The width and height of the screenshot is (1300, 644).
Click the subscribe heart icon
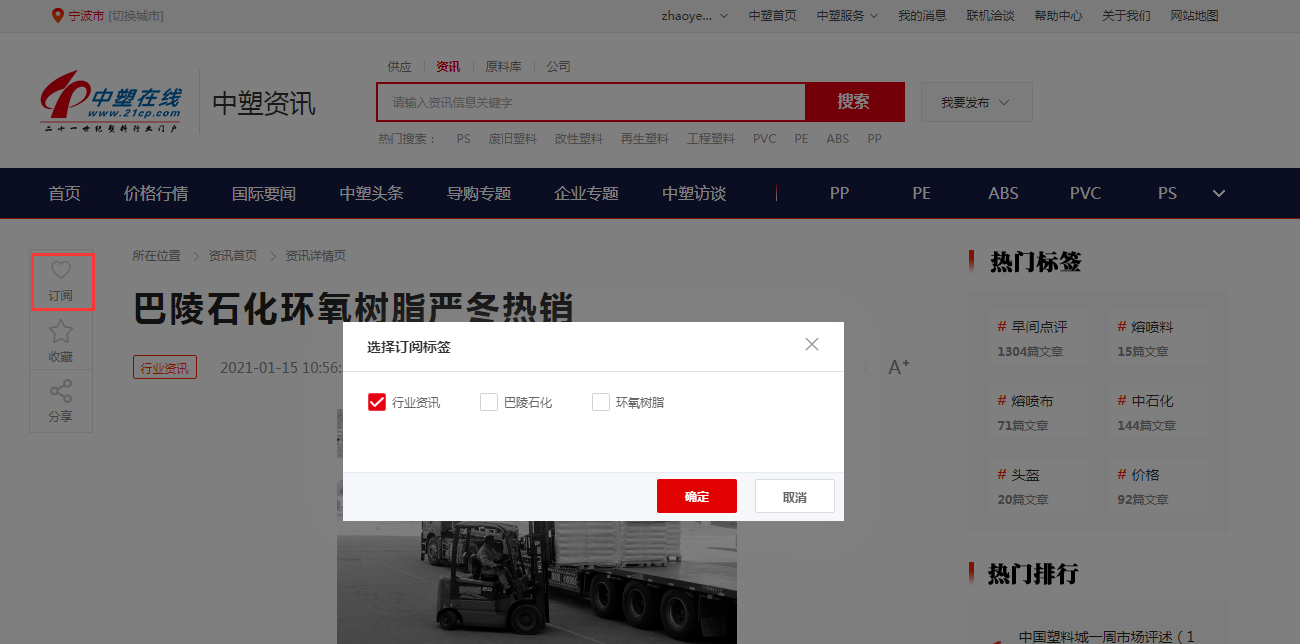click(61, 270)
